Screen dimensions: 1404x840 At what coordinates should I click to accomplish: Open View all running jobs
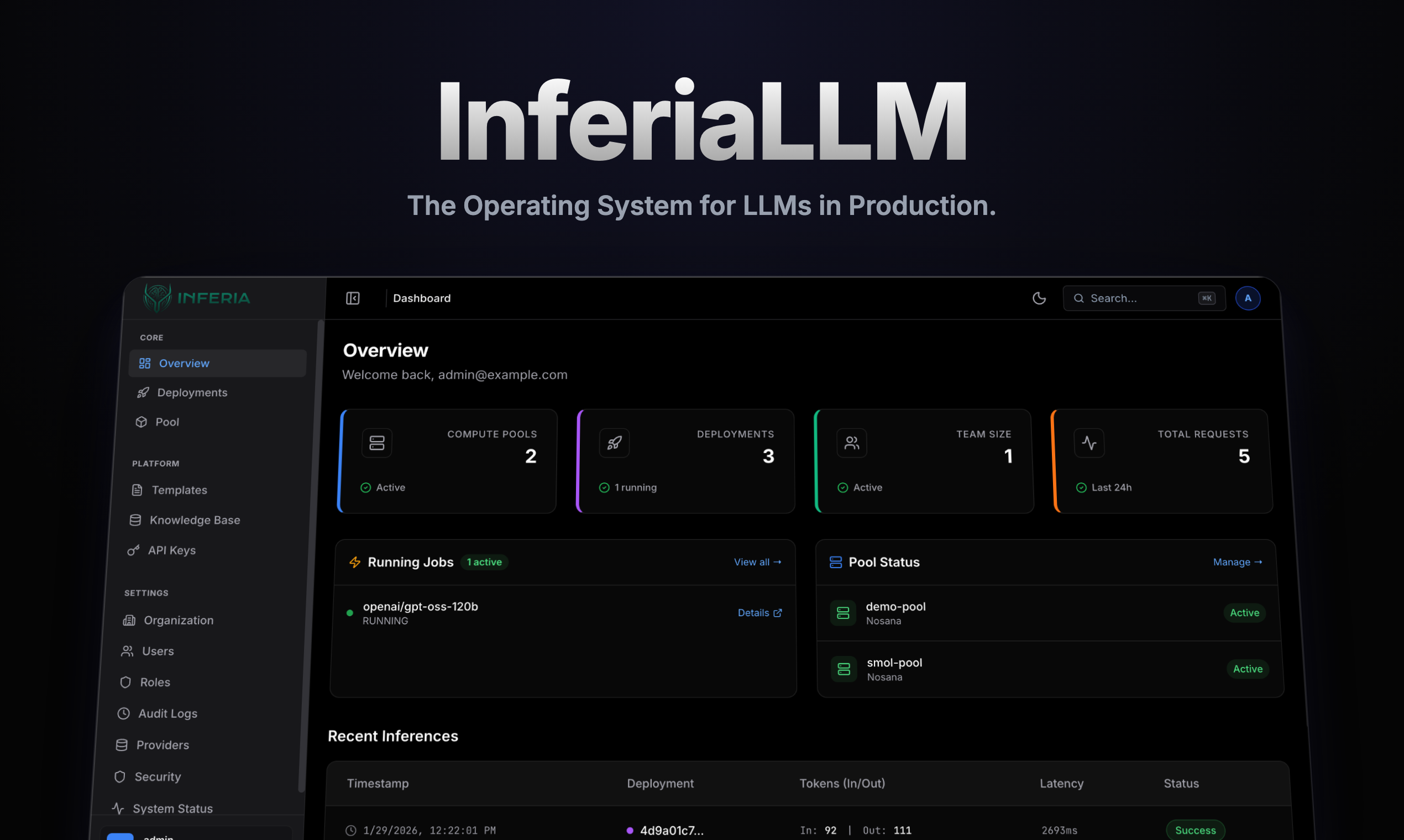pos(757,561)
